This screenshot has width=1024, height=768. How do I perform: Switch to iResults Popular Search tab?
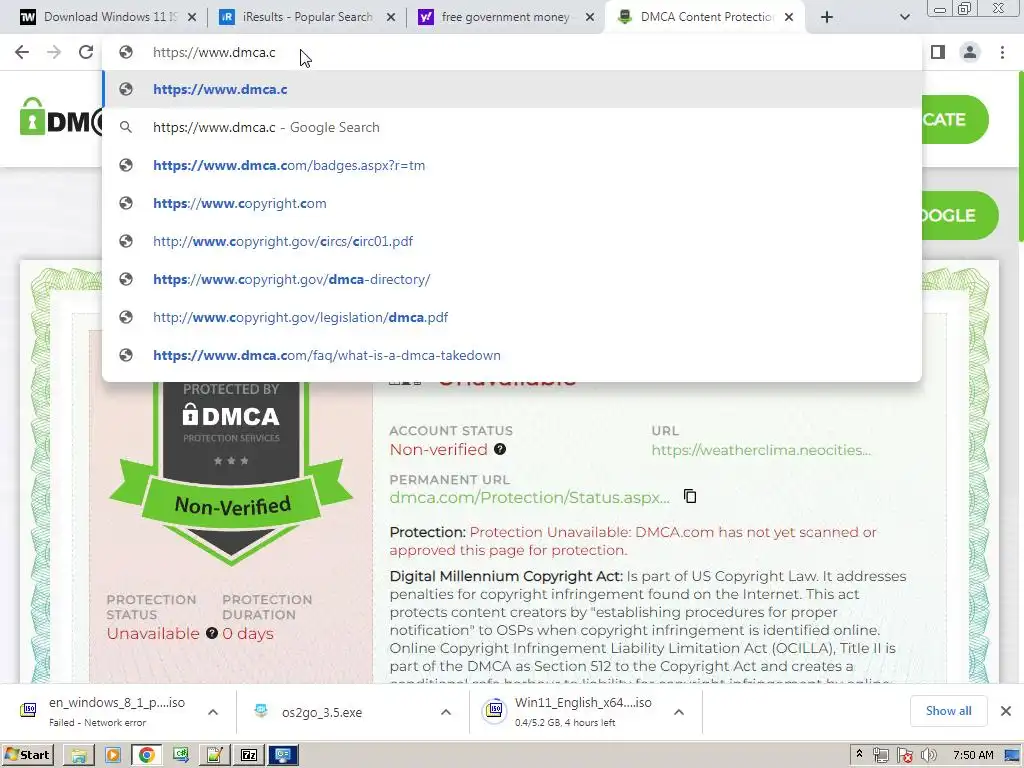307,17
